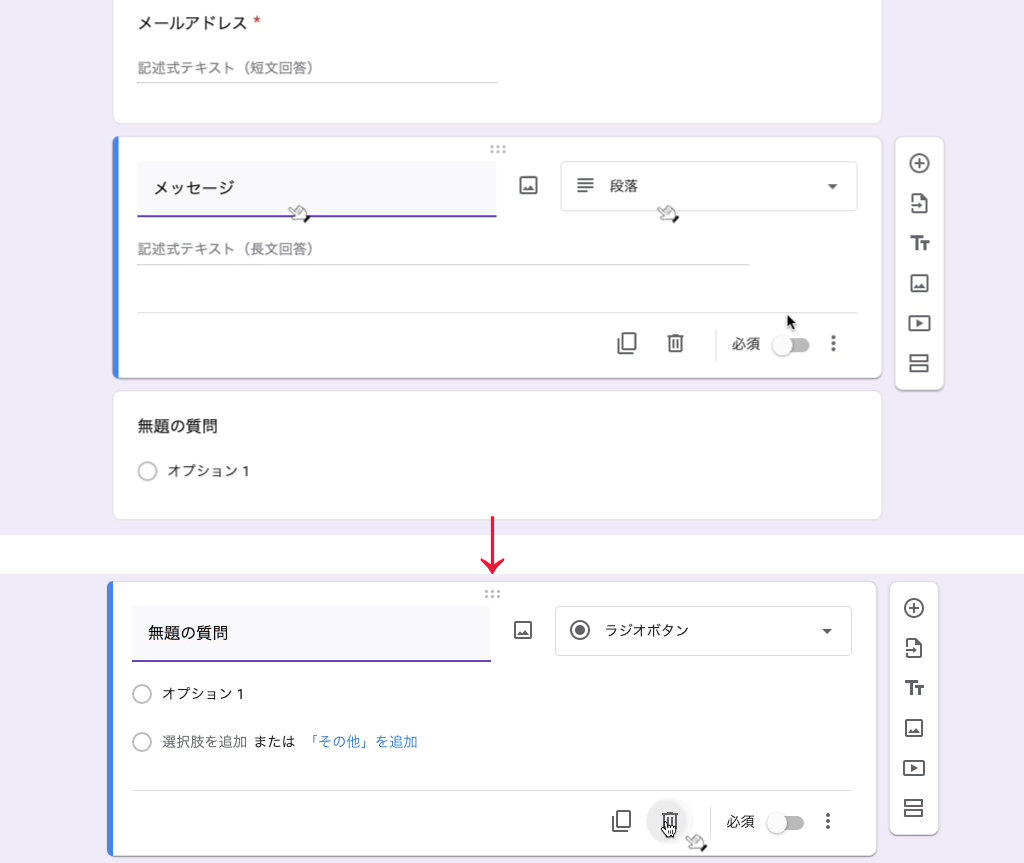This screenshot has height=863, width=1024.
Task: Delete the ラジオボタン question card
Action: tap(669, 821)
